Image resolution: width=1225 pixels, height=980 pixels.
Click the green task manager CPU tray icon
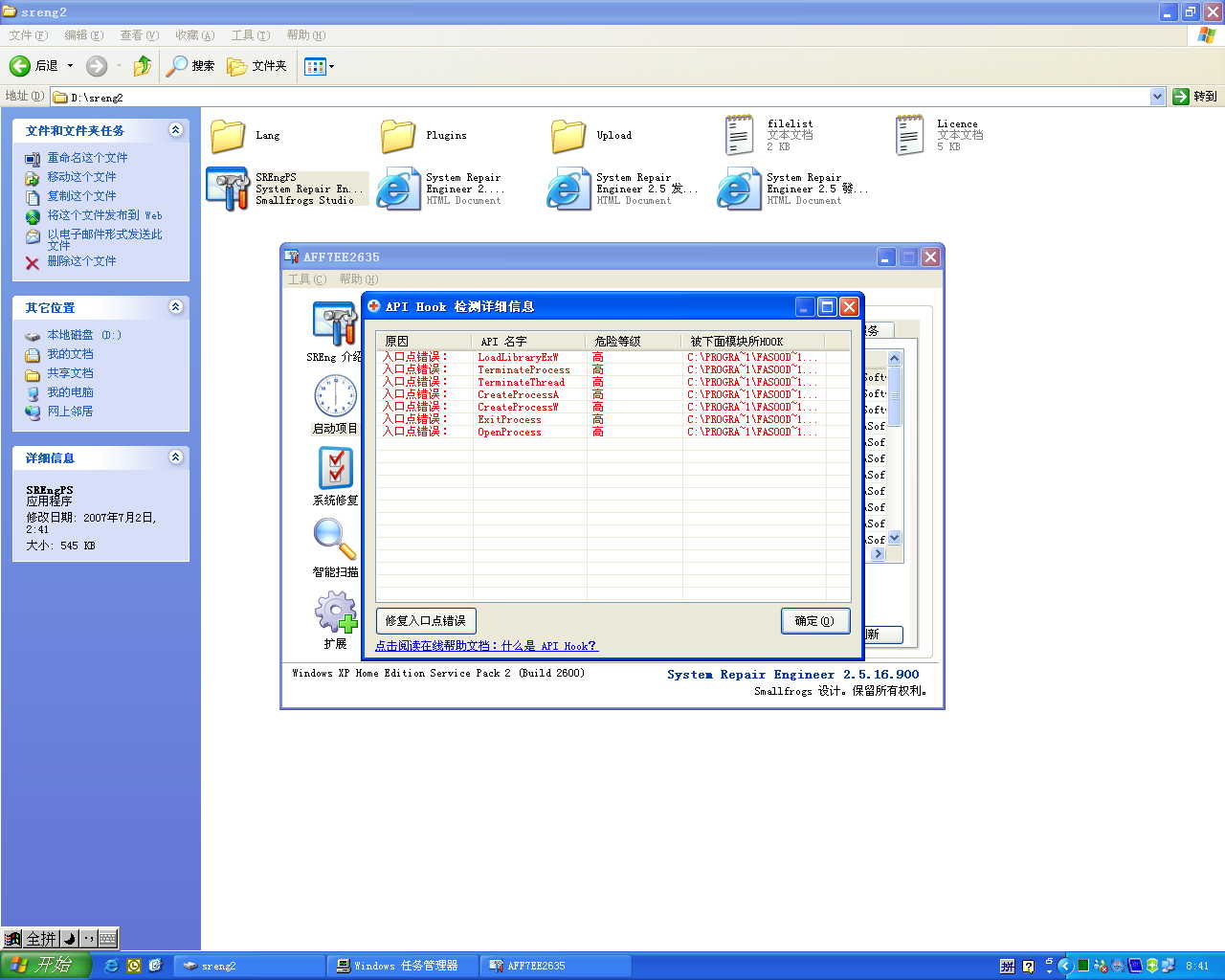coord(1083,966)
